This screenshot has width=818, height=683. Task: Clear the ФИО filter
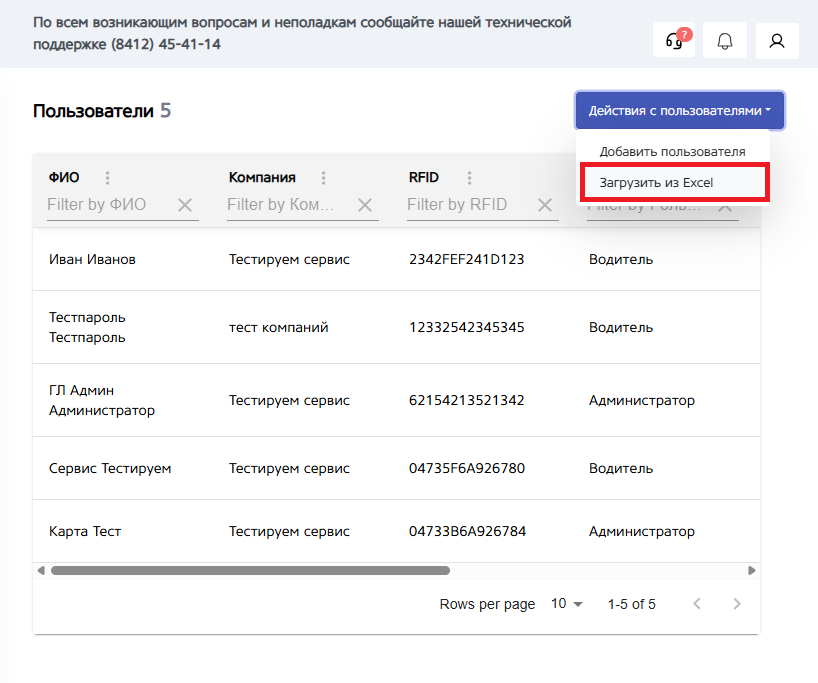tap(185, 205)
